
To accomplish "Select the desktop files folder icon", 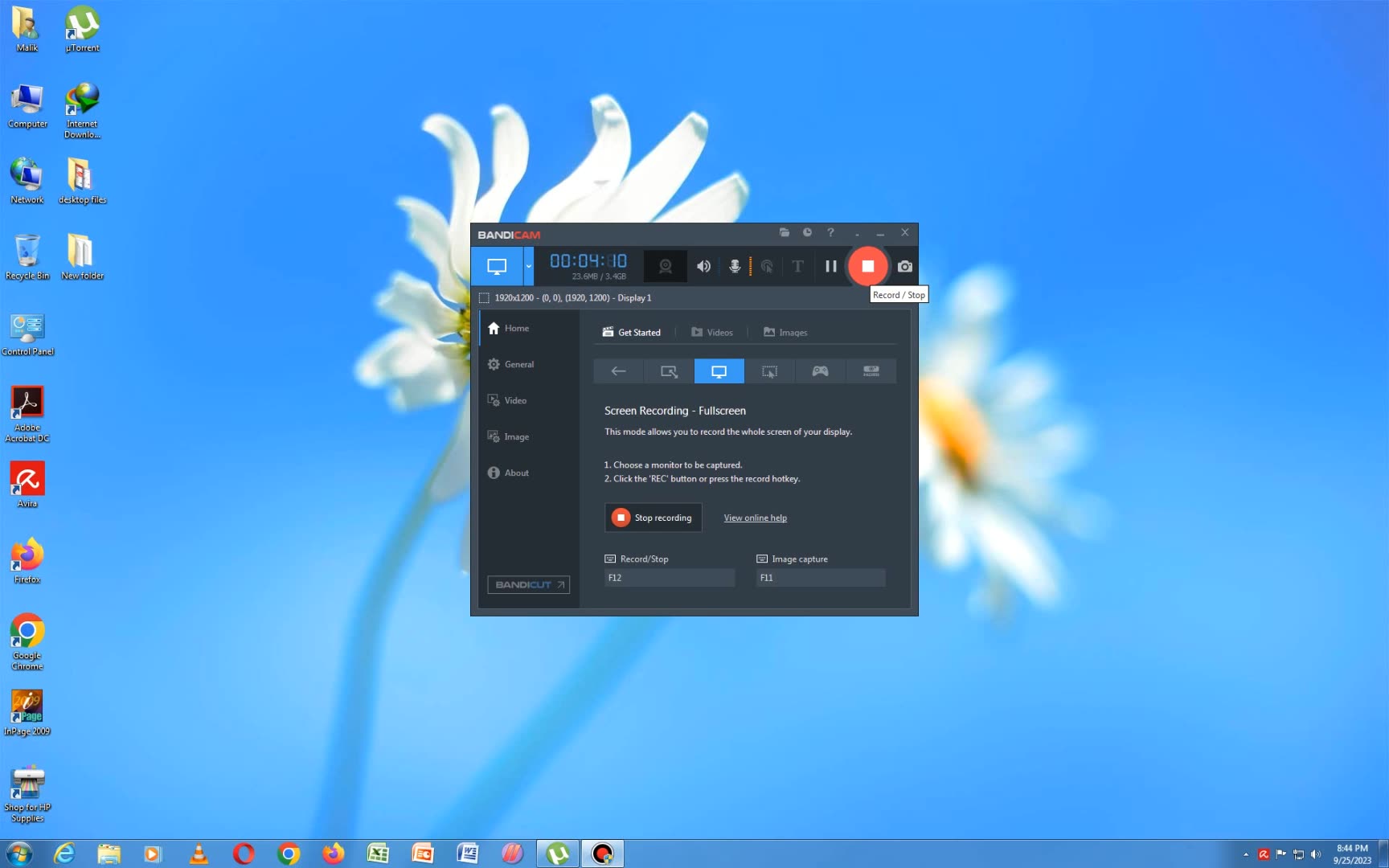I will 82,182.
